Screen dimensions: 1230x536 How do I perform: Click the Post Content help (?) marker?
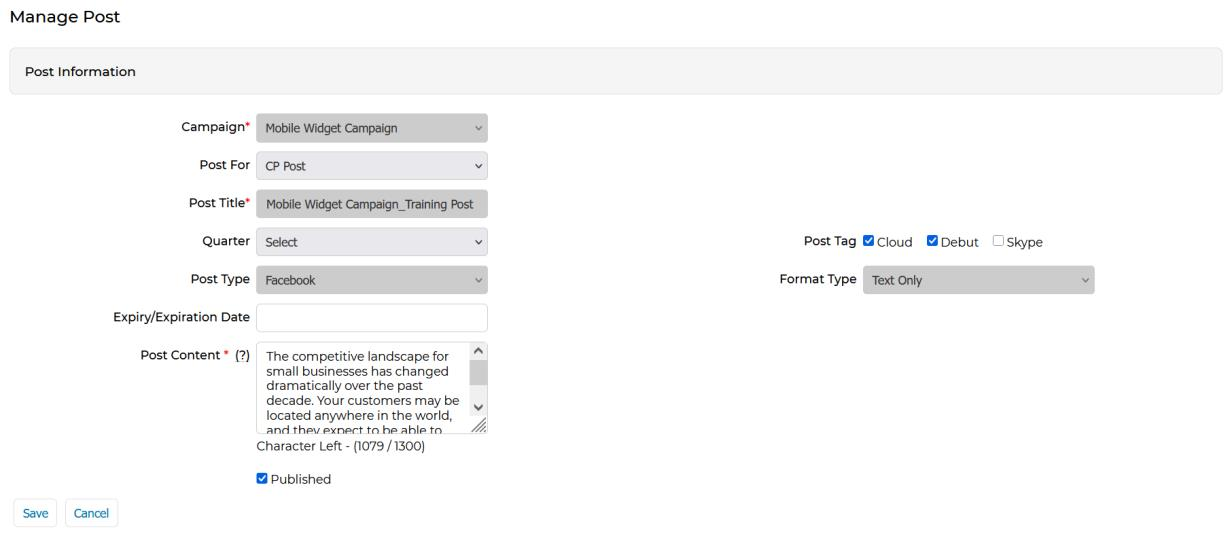242,356
